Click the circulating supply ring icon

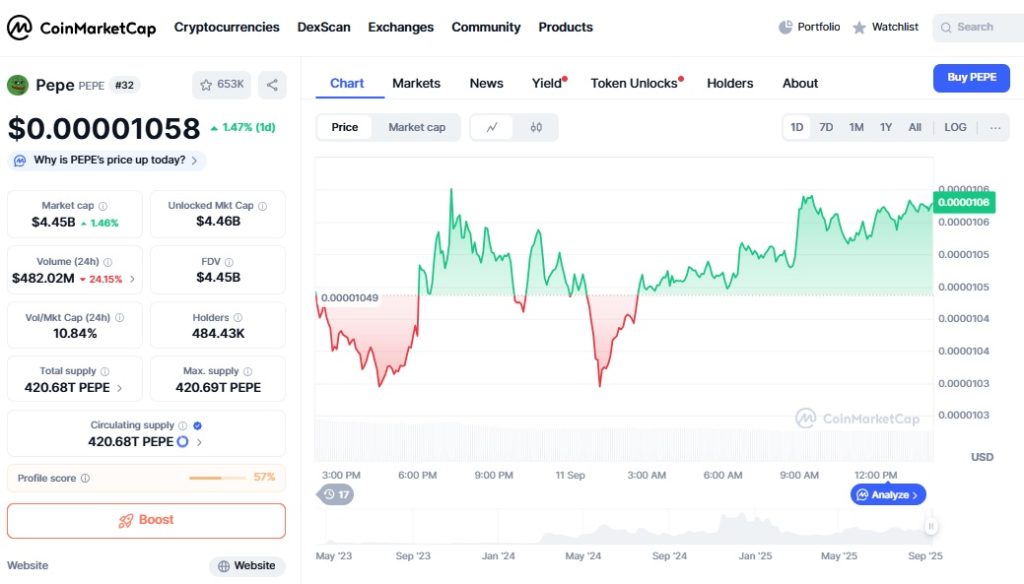click(x=183, y=442)
